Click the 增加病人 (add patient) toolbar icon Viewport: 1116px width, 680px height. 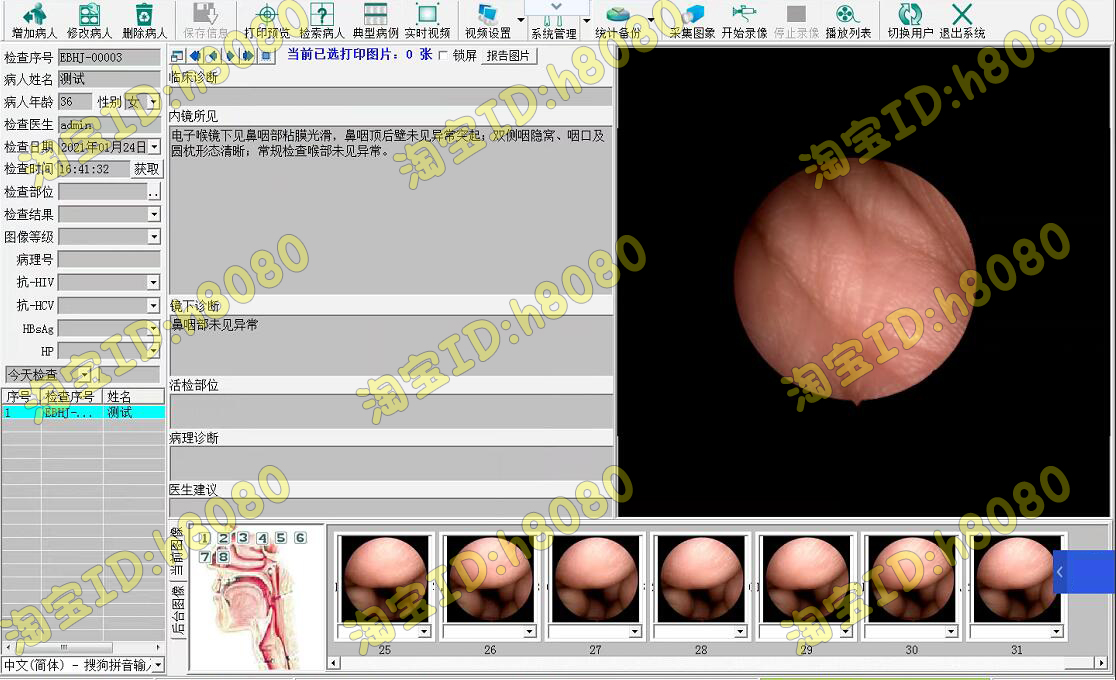[33, 20]
